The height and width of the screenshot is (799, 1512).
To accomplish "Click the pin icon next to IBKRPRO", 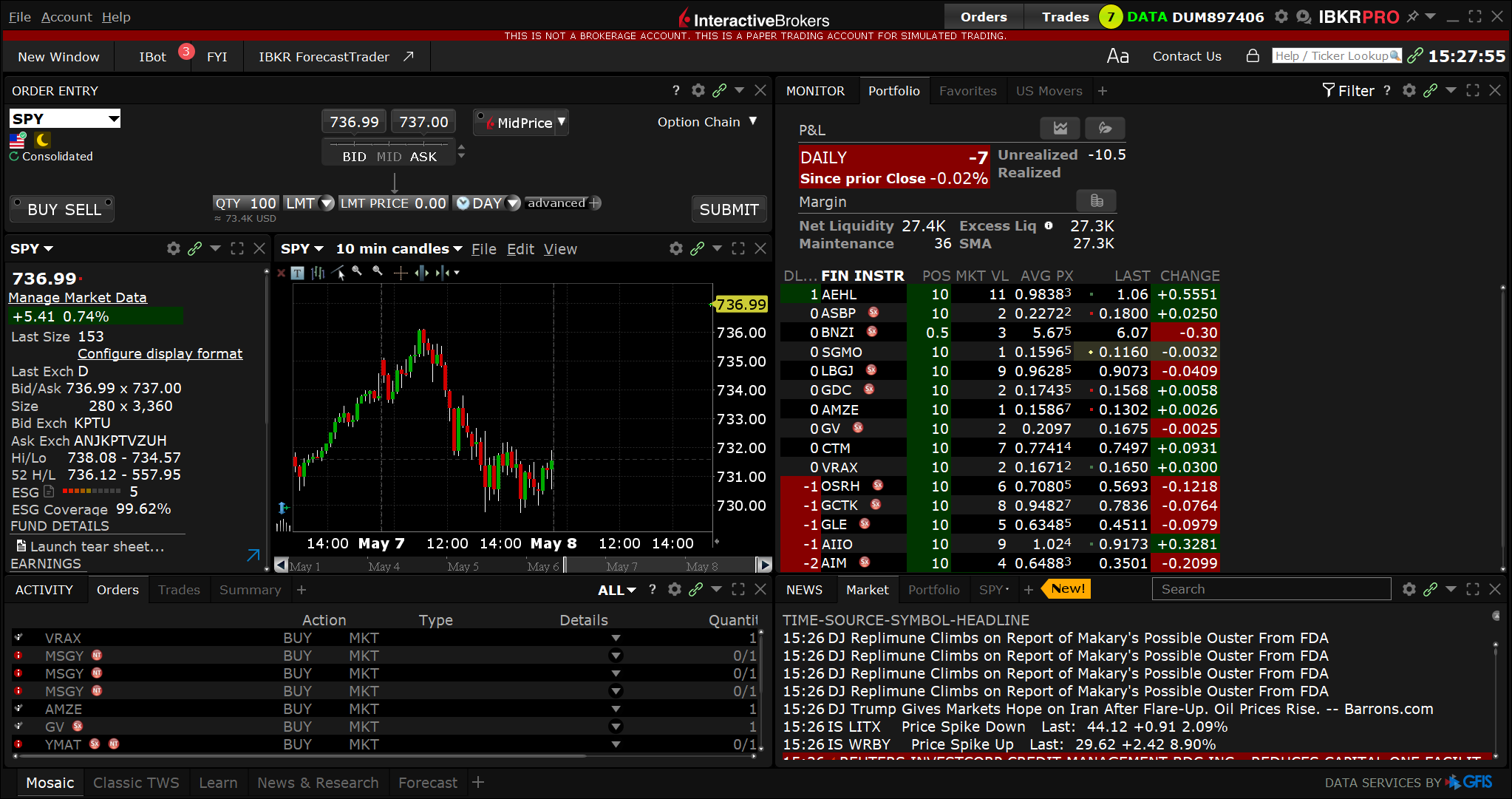I will tap(1412, 16).
